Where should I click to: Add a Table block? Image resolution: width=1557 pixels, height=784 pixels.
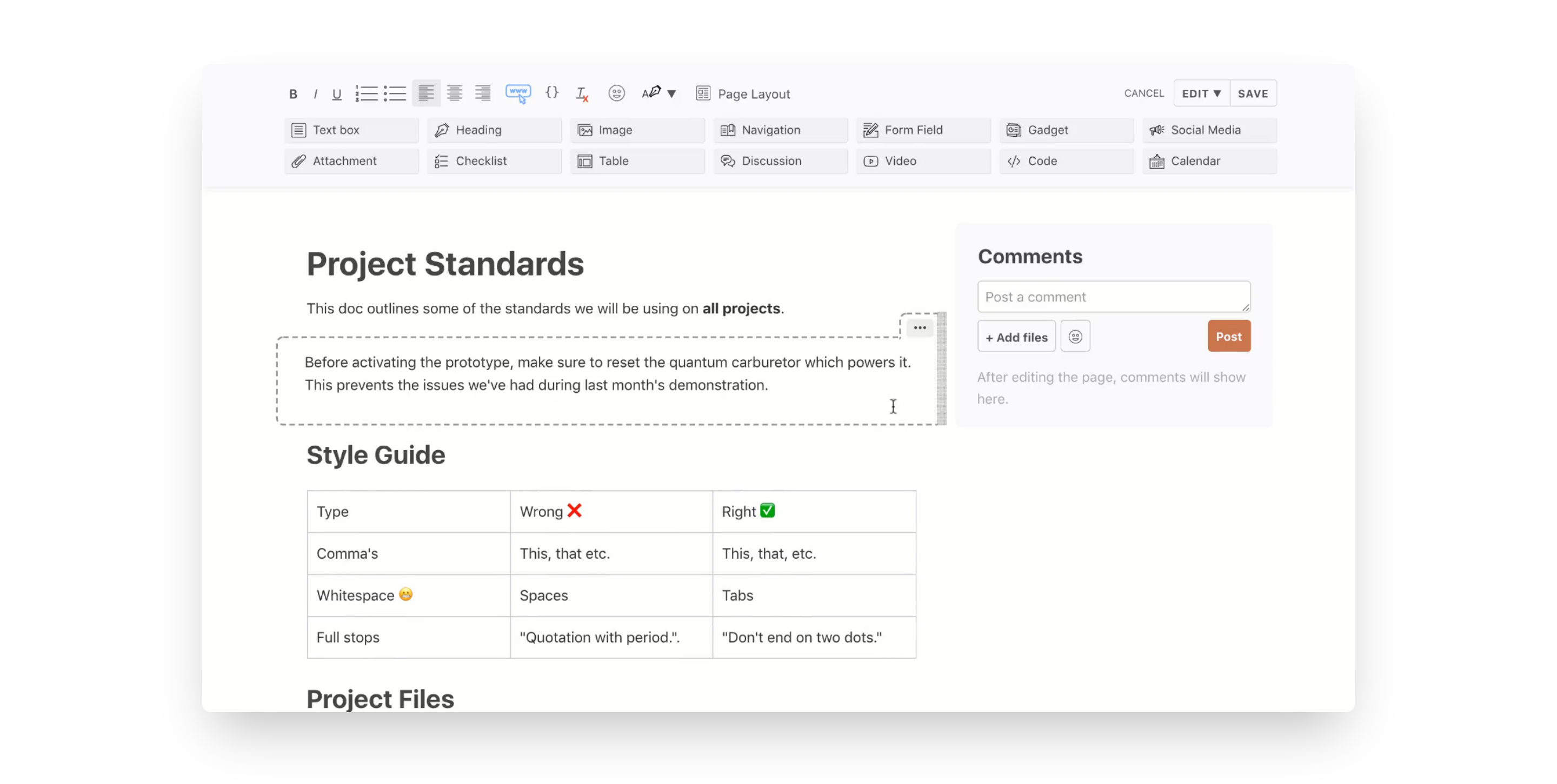[637, 160]
